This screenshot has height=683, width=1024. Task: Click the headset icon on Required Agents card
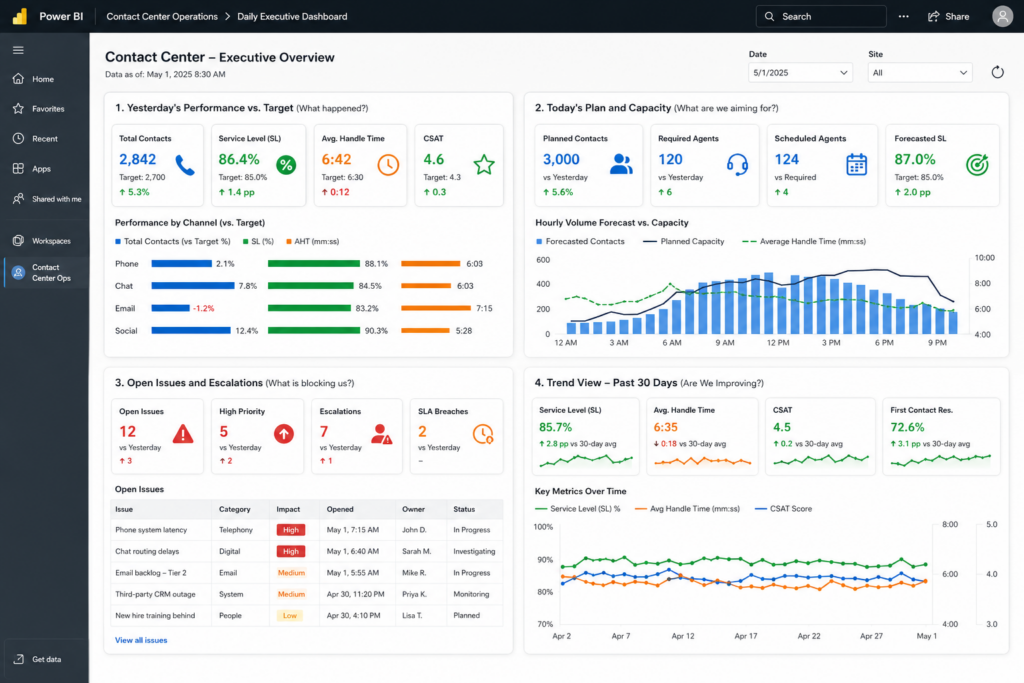(737, 165)
